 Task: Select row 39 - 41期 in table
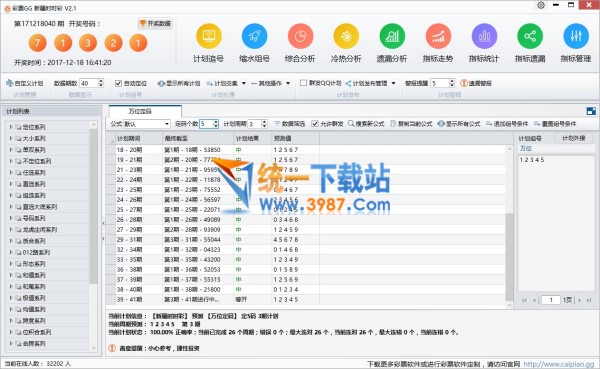pyautogui.click(x=307, y=299)
